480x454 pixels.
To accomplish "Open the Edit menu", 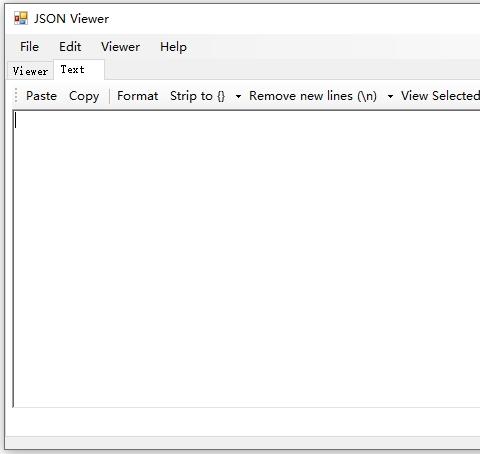I will point(70,47).
